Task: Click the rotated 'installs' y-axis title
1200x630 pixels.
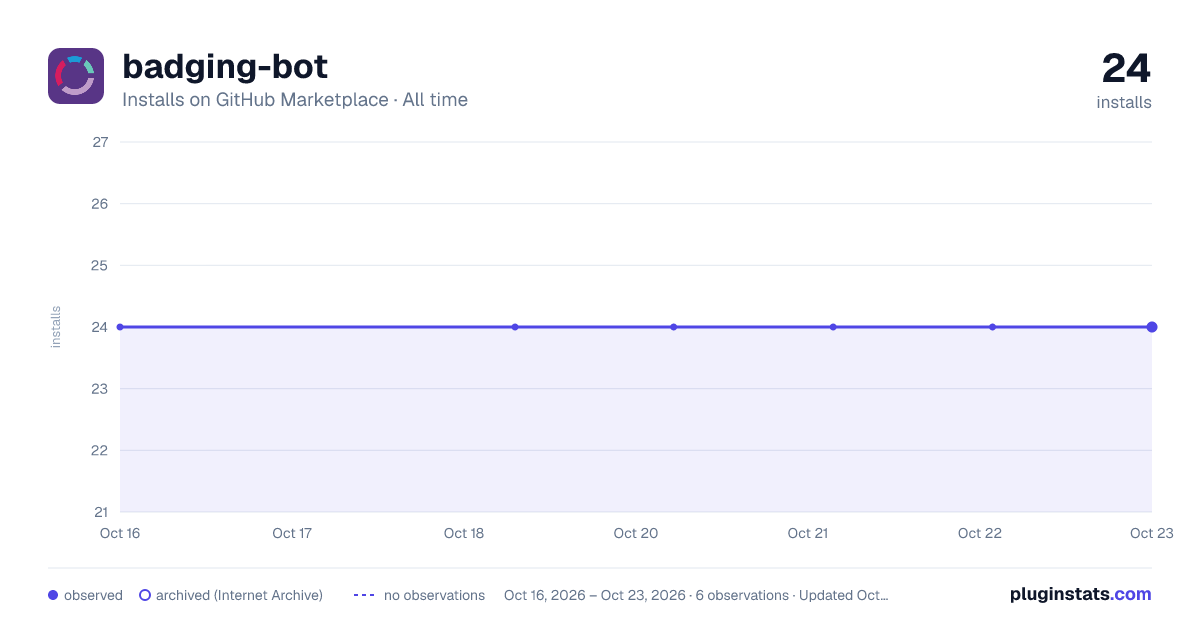Action: pyautogui.click(x=56, y=327)
